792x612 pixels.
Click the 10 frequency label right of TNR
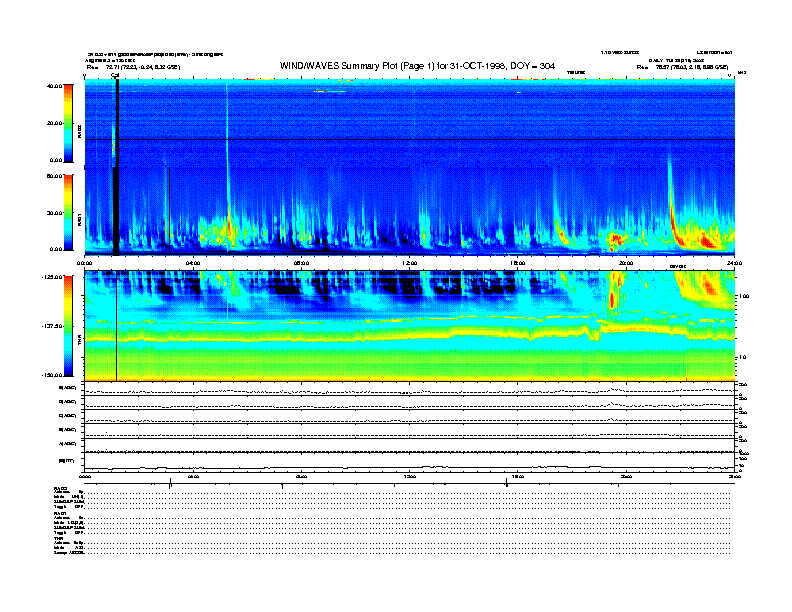[742, 357]
